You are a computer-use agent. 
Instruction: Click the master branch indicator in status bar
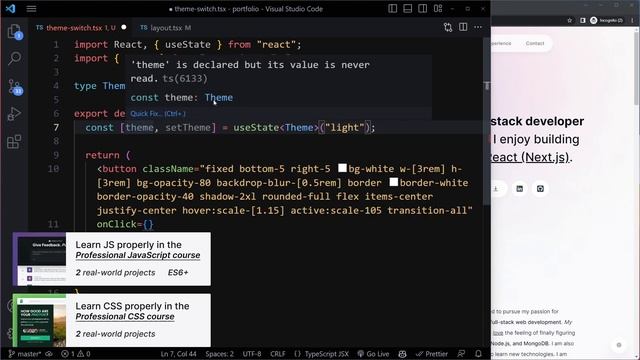tap(24, 354)
